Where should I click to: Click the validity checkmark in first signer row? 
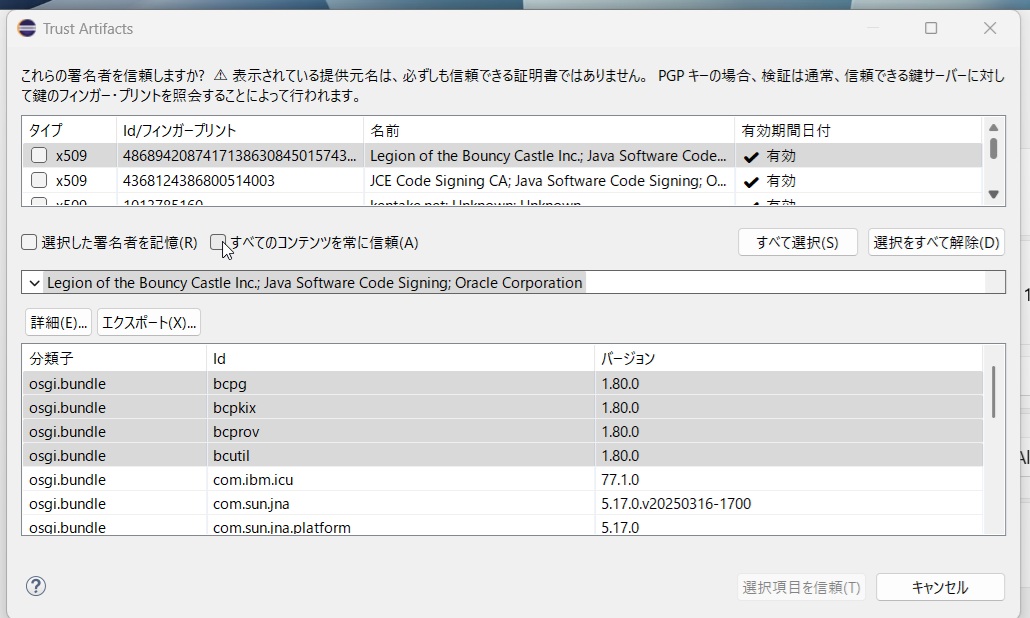click(751, 156)
